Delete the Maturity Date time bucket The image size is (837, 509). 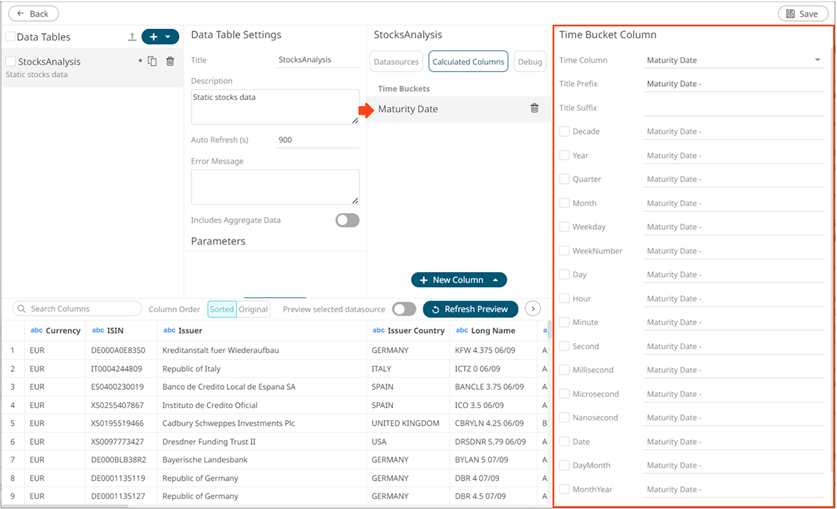tap(534, 108)
